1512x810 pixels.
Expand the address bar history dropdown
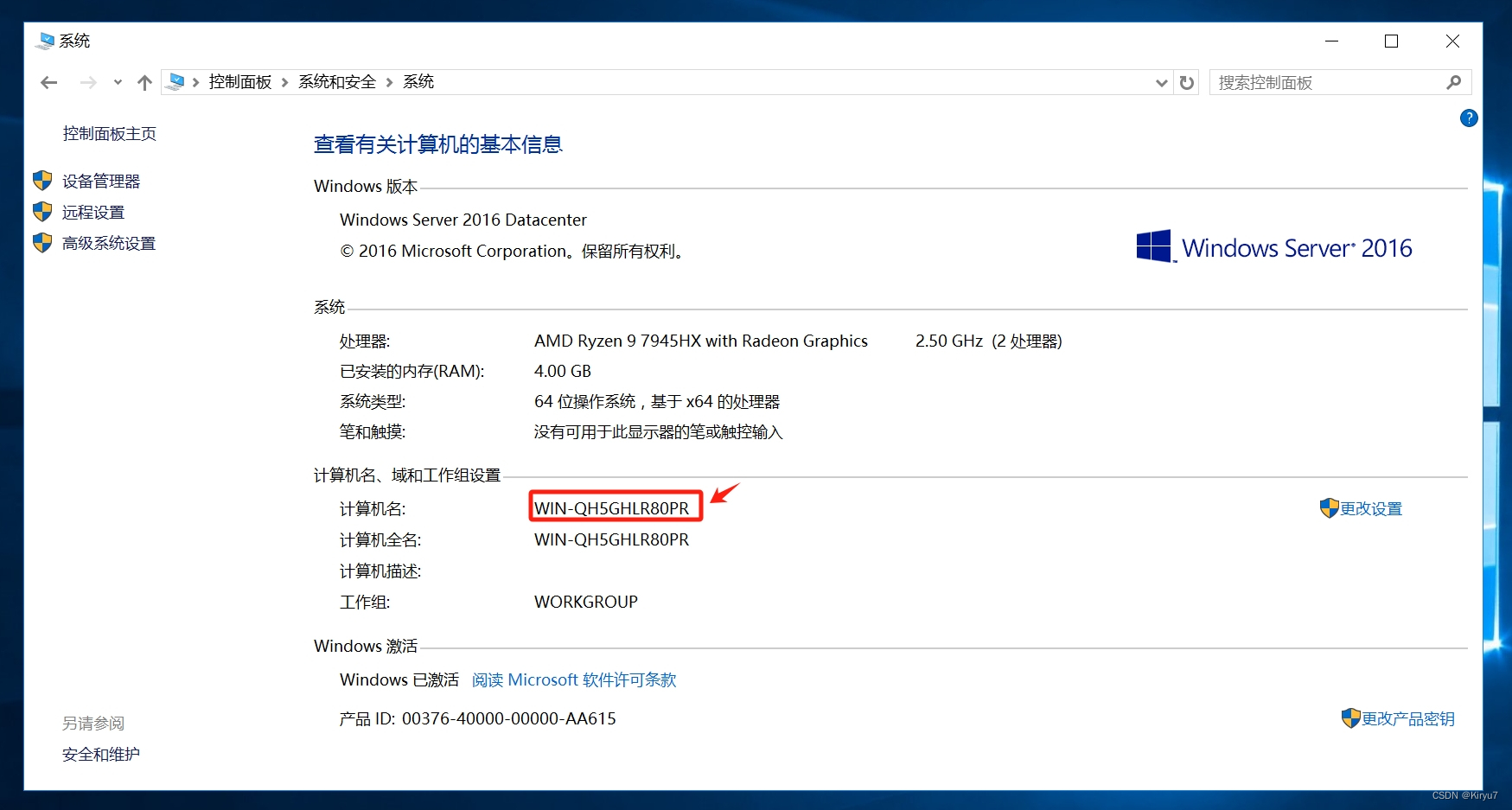pos(1161,82)
